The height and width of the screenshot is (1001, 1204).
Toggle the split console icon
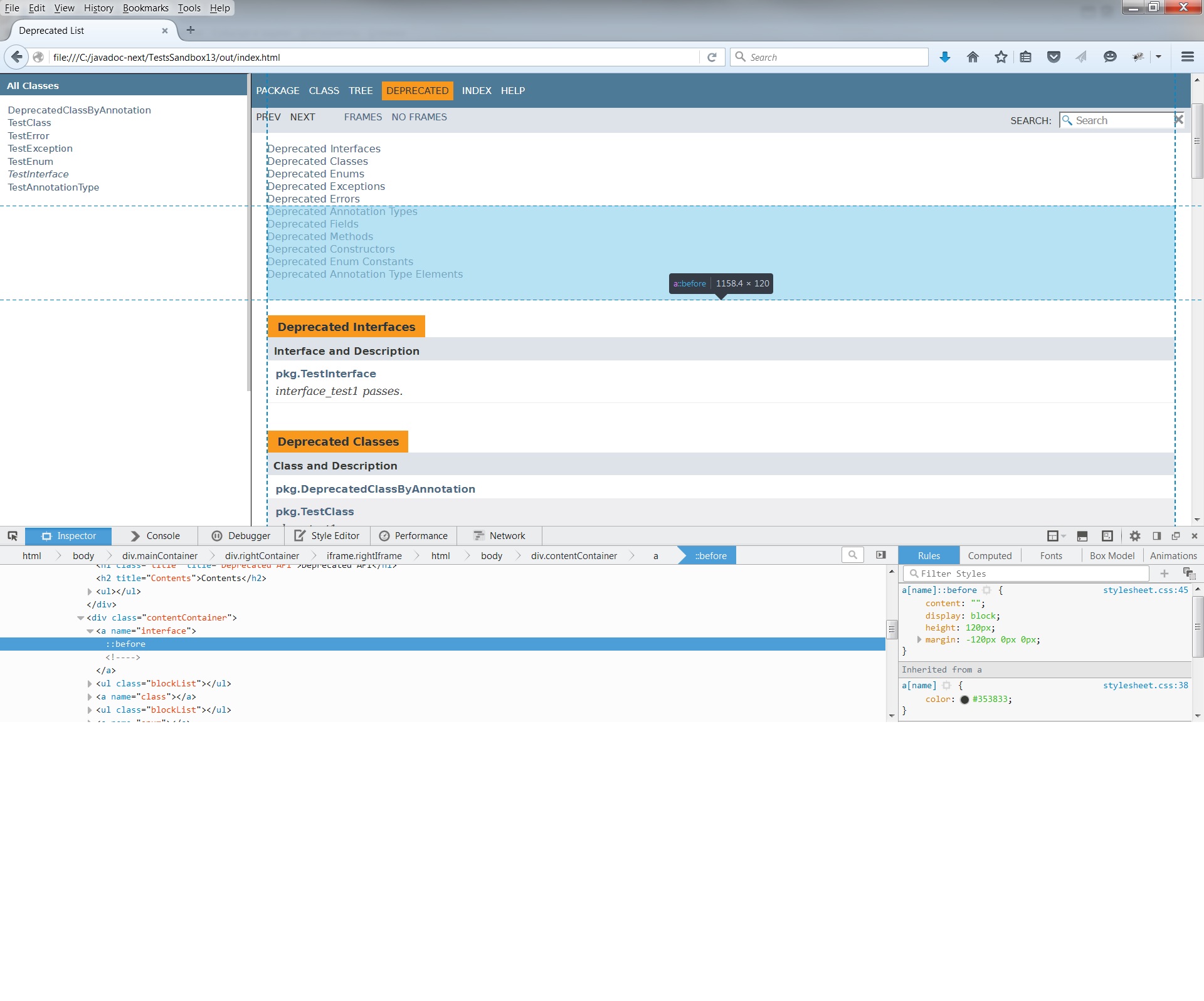(x=1082, y=536)
